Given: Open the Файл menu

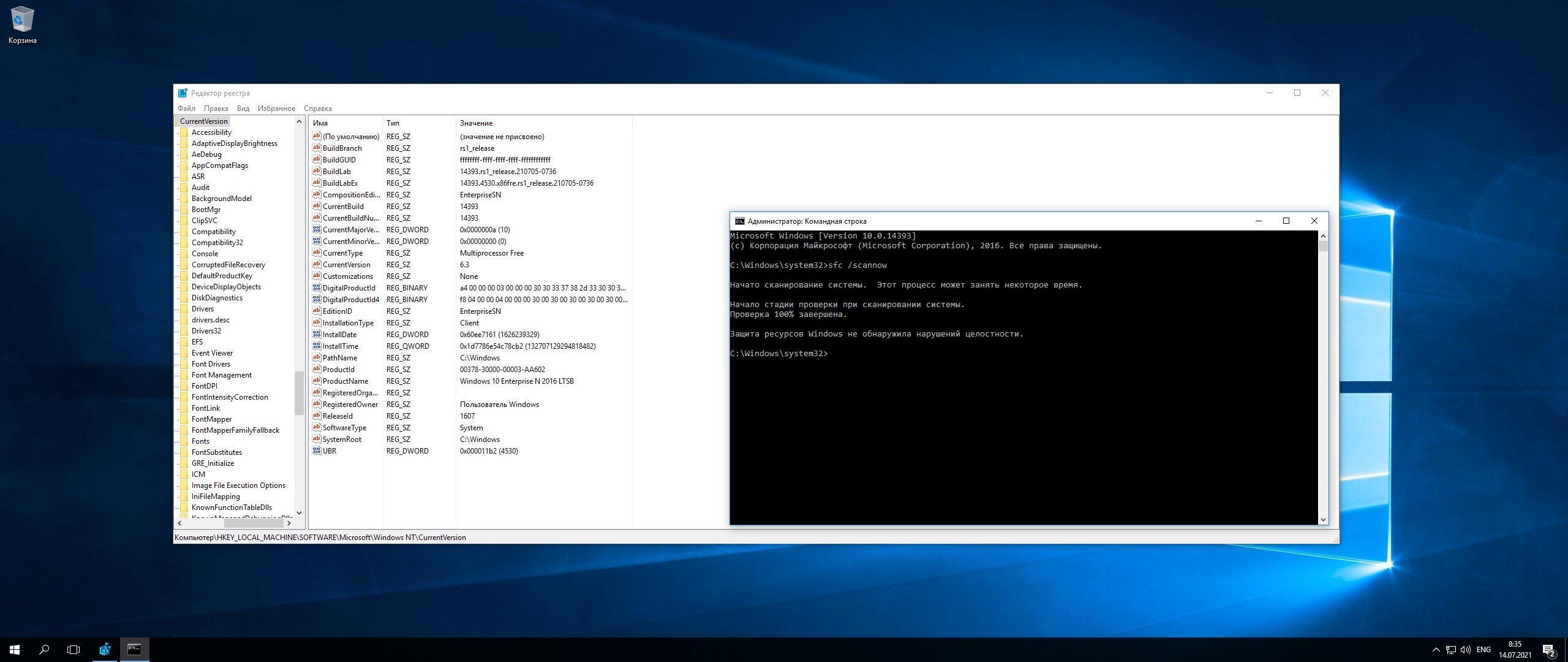Looking at the screenshot, I should (x=187, y=108).
